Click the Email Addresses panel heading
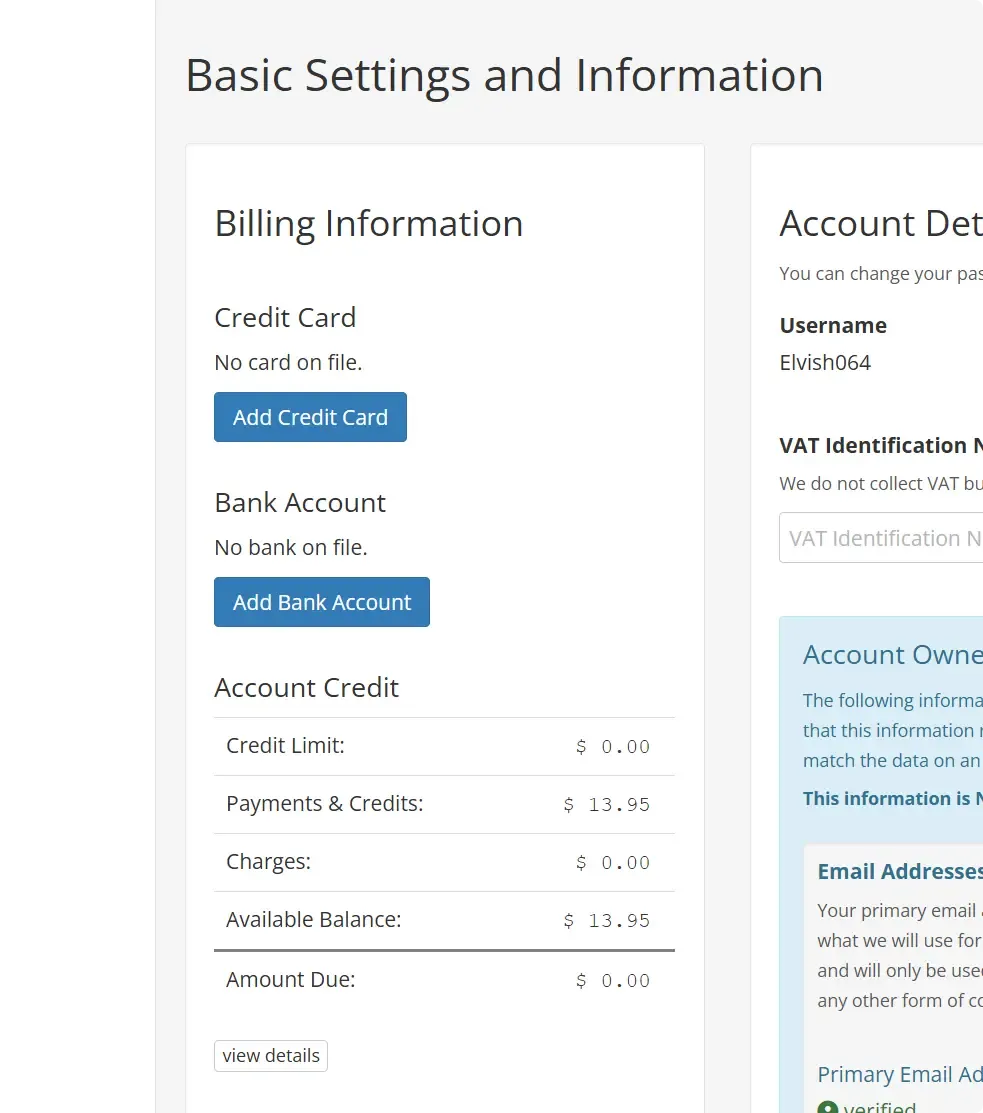This screenshot has width=983, height=1113. point(899,871)
